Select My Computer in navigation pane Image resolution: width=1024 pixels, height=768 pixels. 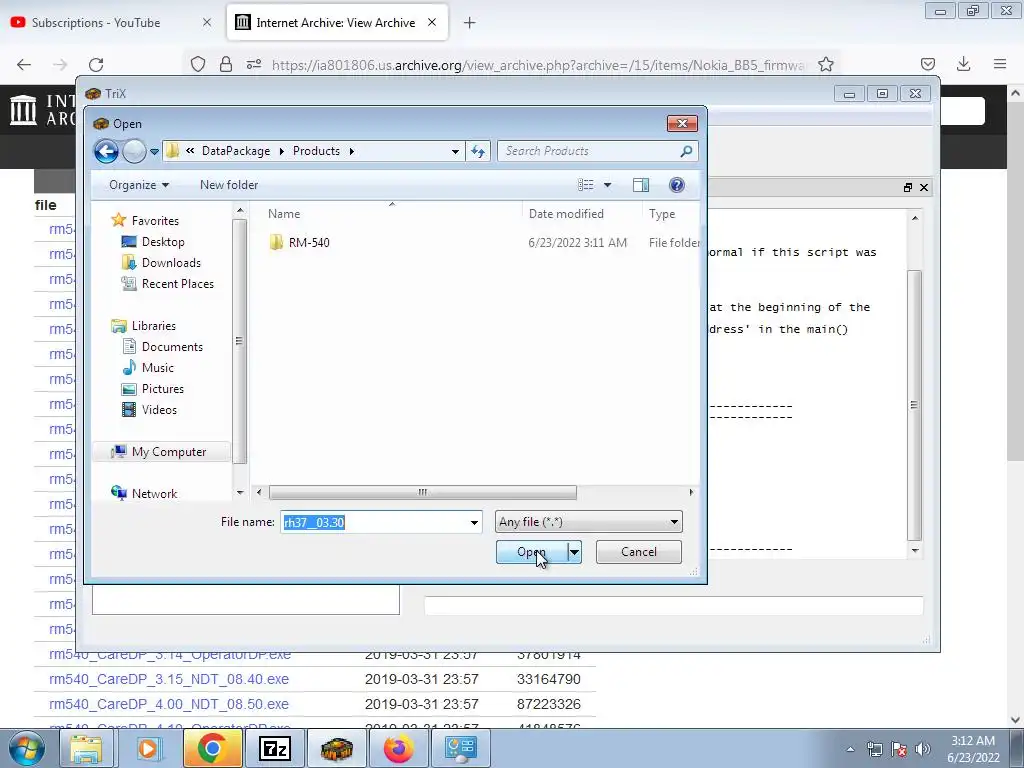(x=168, y=452)
